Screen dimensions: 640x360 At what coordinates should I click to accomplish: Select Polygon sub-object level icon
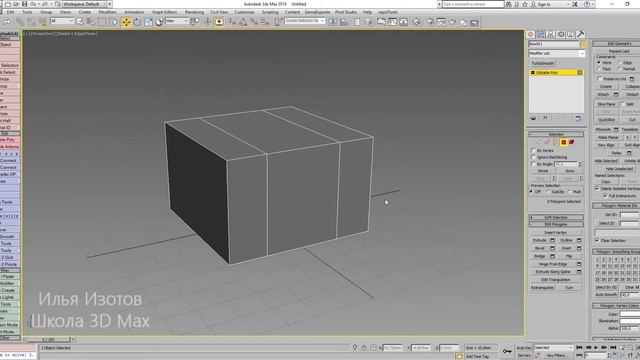[x=564, y=142]
